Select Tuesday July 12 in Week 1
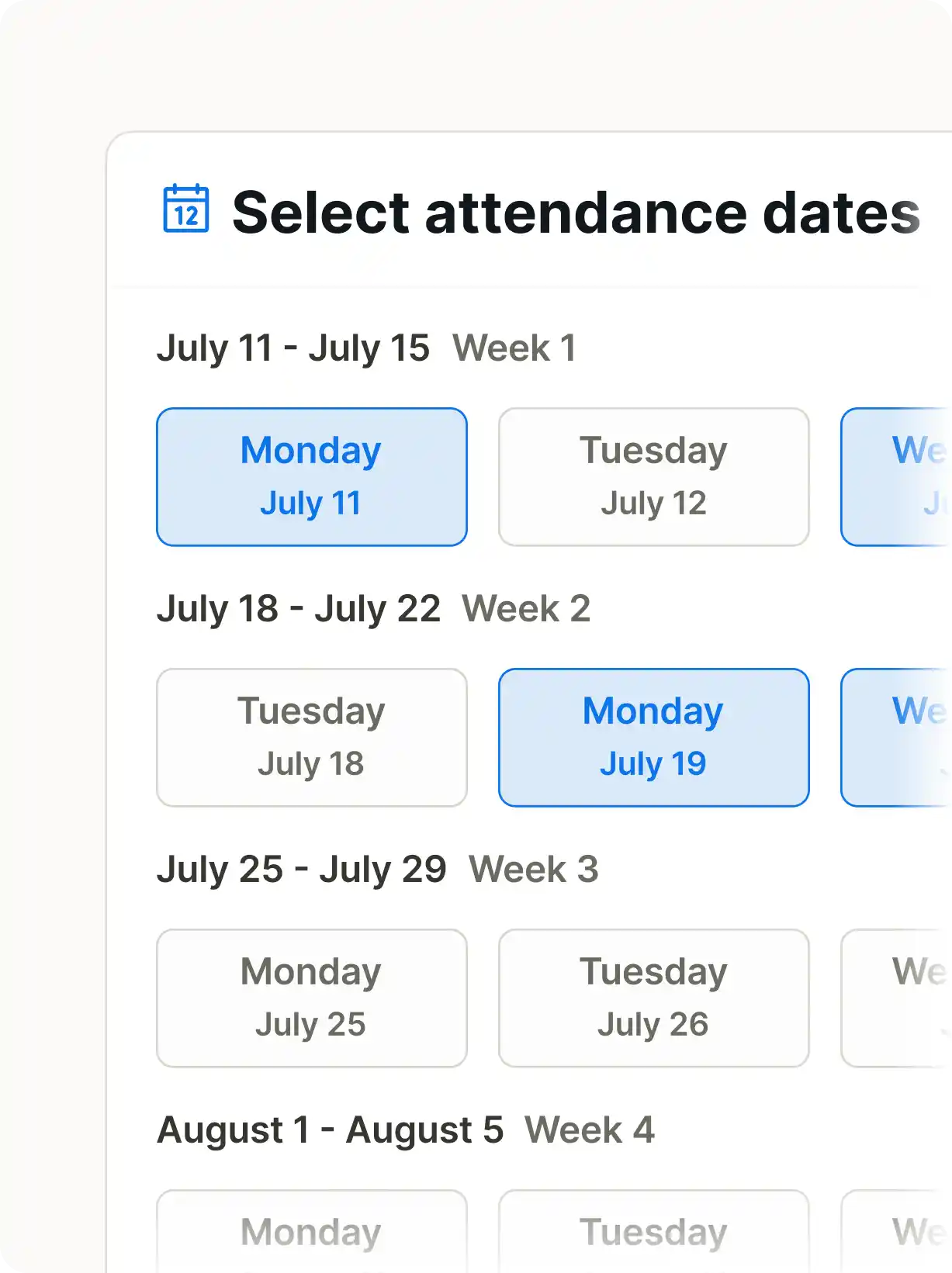 (653, 476)
